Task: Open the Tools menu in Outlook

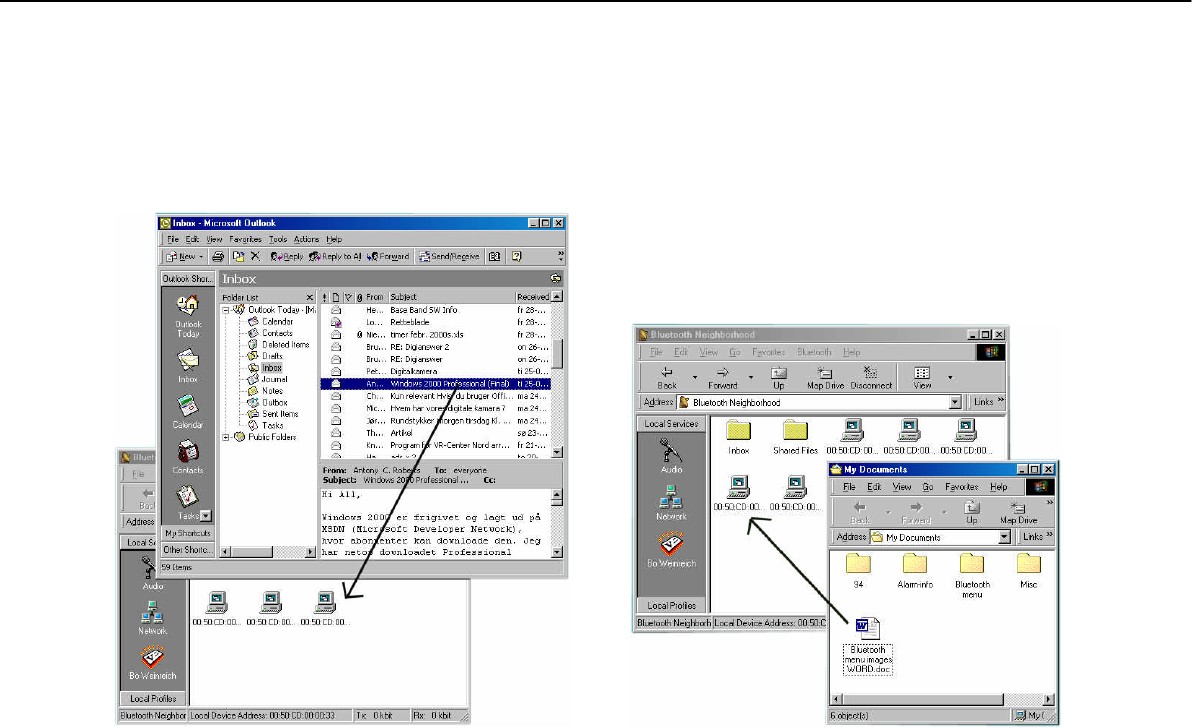Action: click(277, 239)
